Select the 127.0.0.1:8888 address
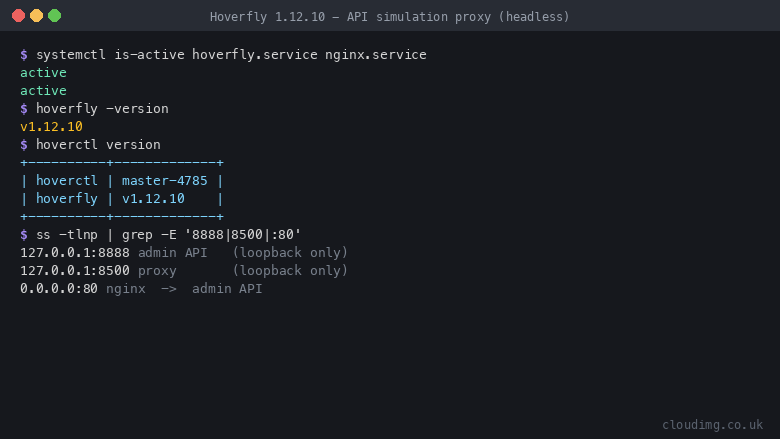 tap(75, 253)
